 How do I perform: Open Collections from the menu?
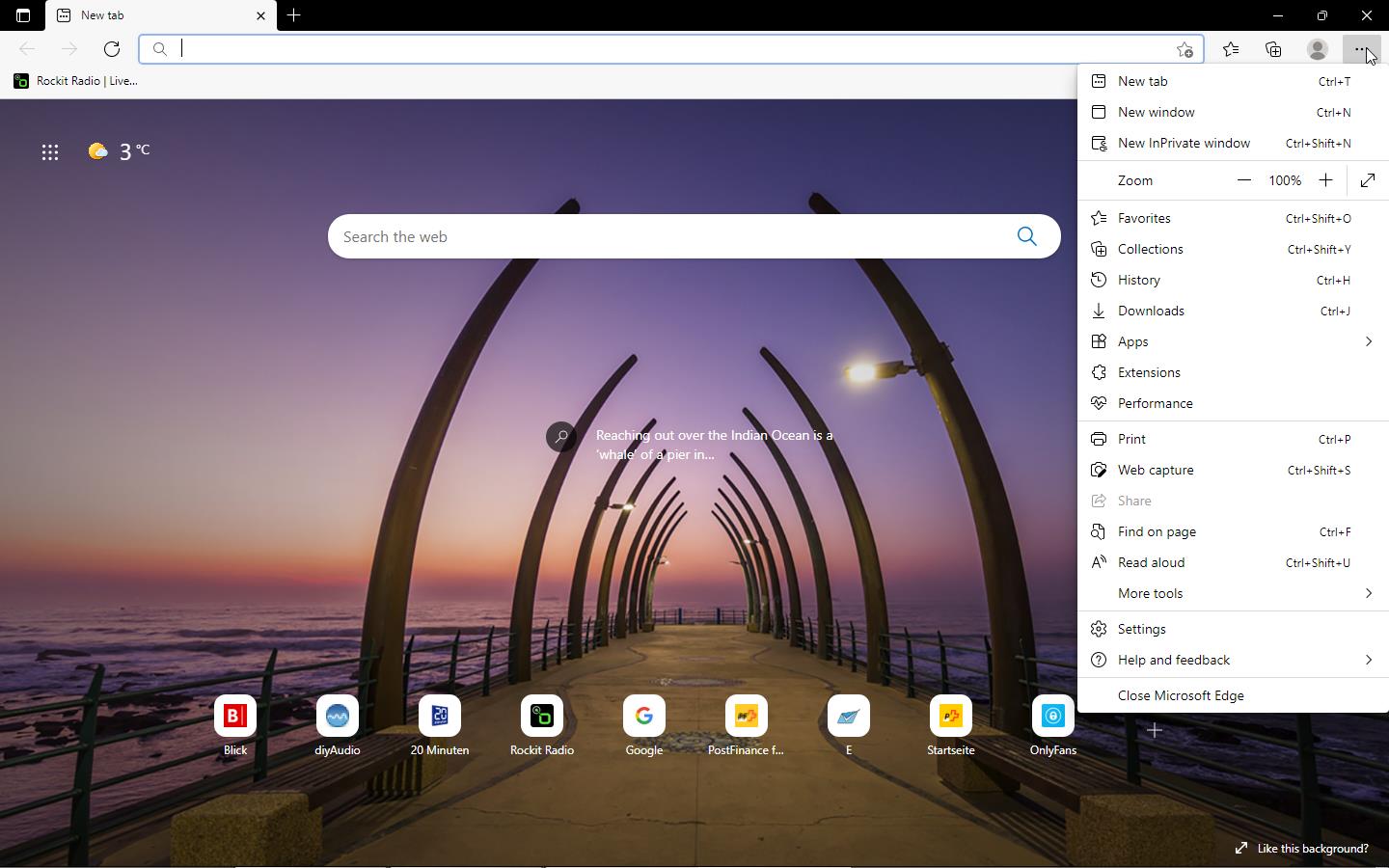click(1233, 249)
